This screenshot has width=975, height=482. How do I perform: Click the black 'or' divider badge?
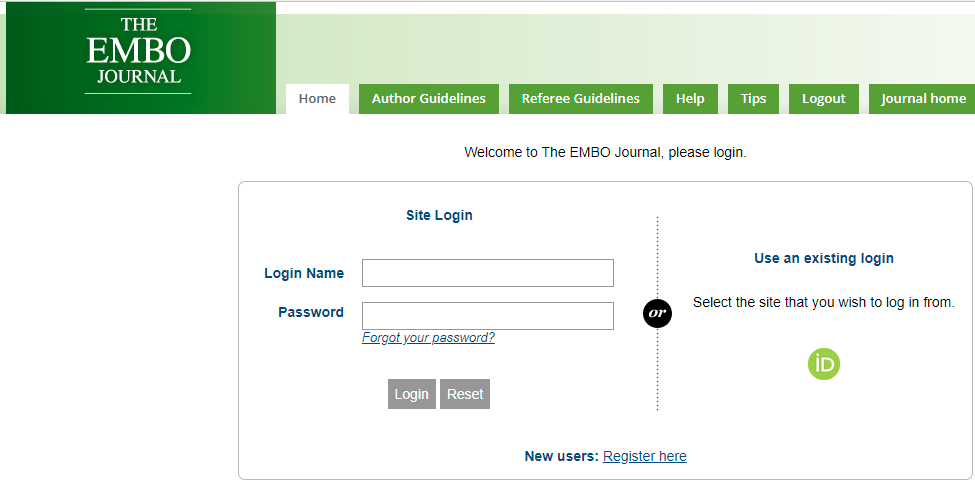click(x=657, y=313)
